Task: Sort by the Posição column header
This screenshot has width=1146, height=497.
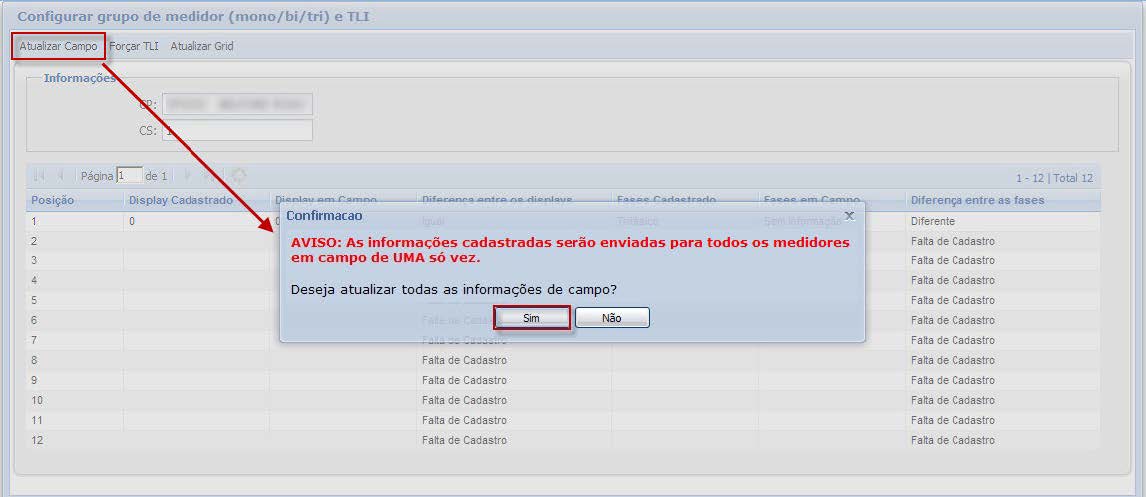Action: pyautogui.click(x=52, y=200)
